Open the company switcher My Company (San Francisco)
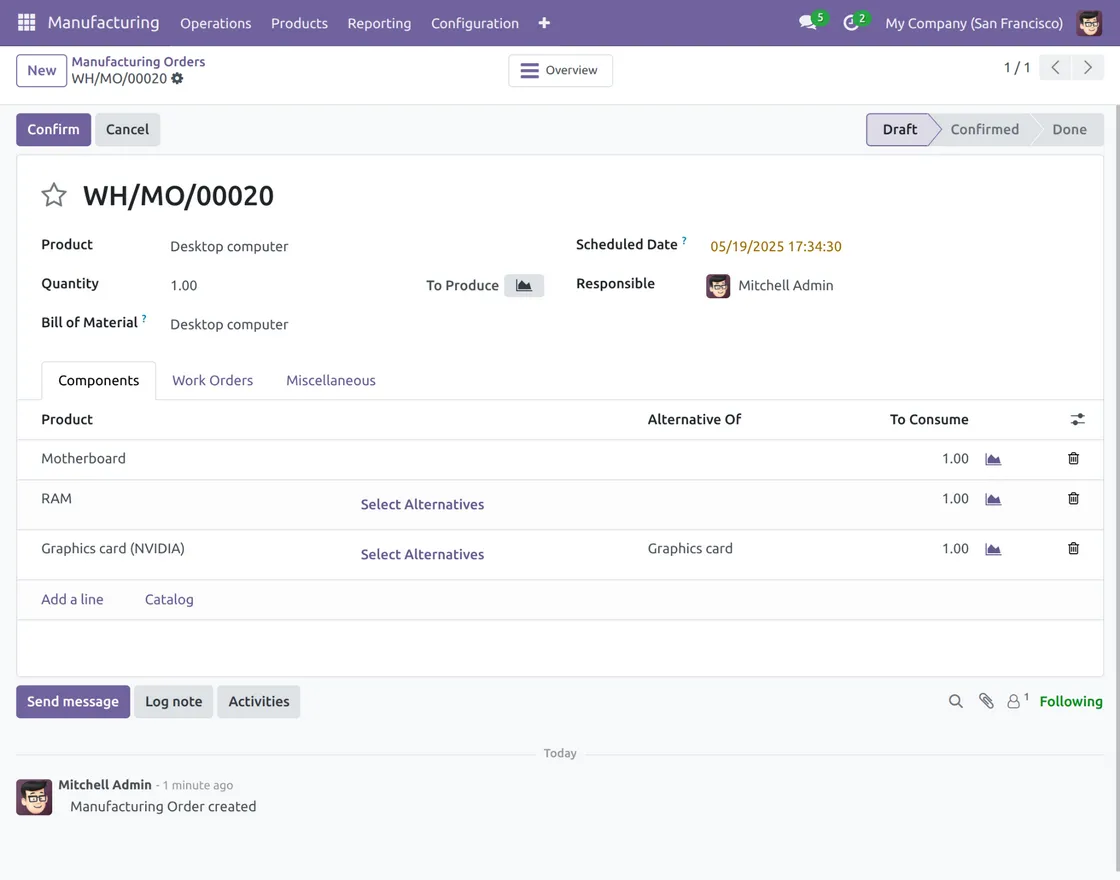Screen dimensions: 1120x880 [x=974, y=23]
